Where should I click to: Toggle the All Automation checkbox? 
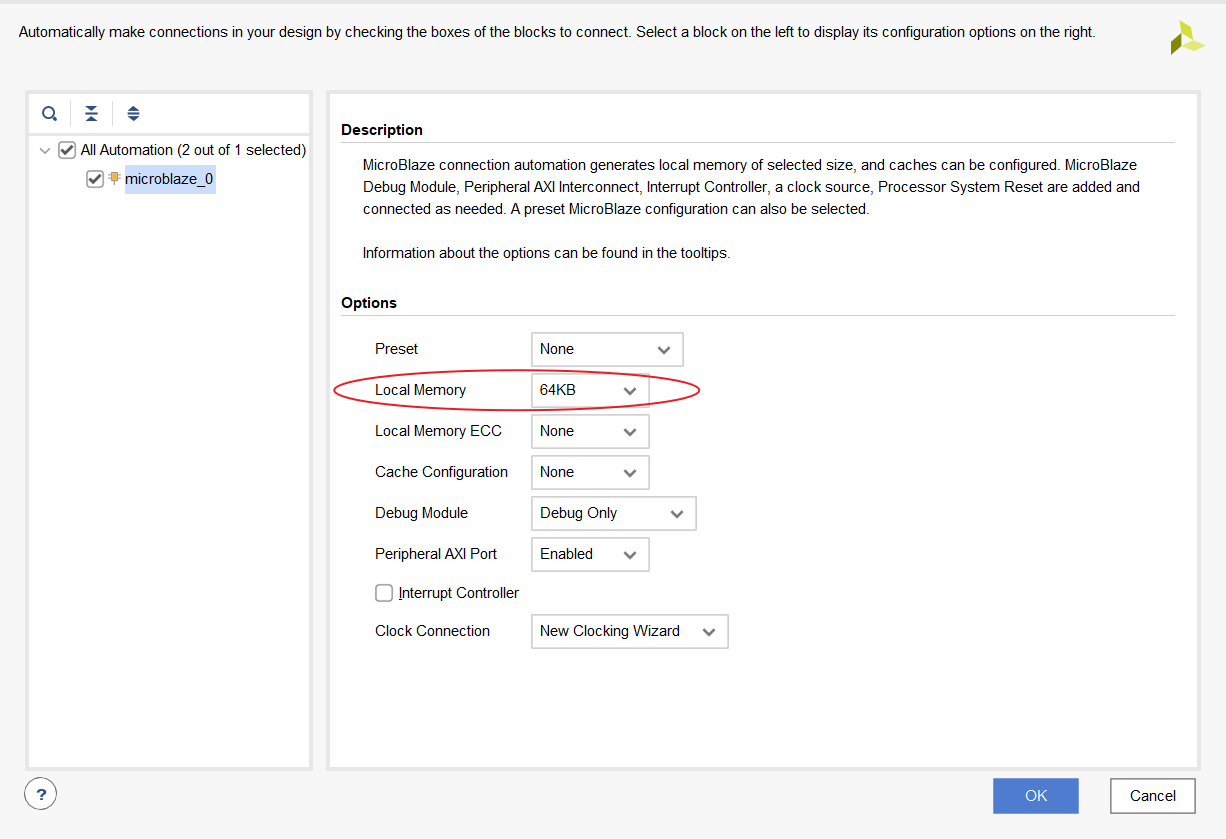[67, 150]
